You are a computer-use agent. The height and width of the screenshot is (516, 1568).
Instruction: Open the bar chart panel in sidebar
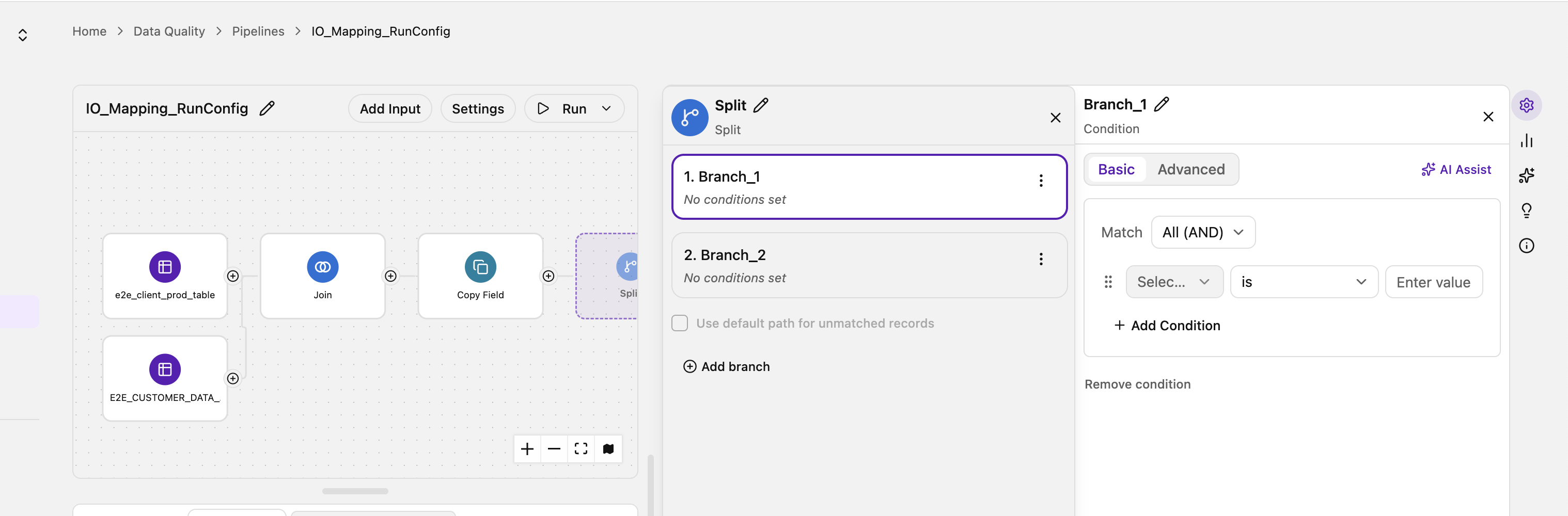tap(1527, 140)
